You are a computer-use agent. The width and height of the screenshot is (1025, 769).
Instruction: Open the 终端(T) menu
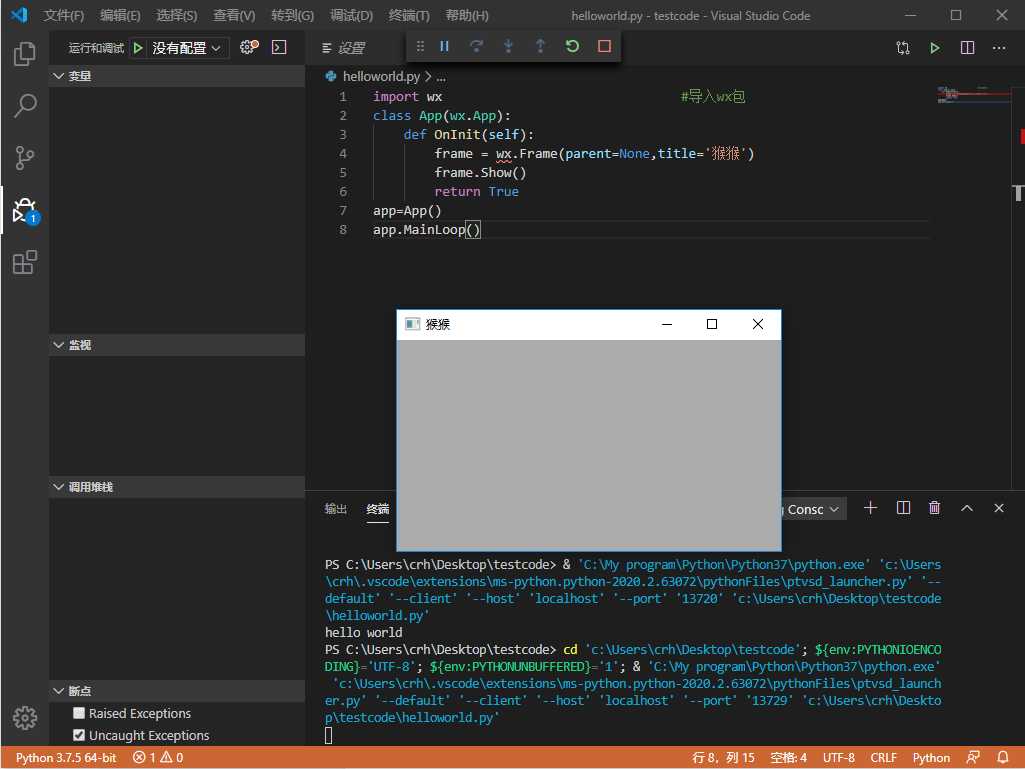coord(409,15)
